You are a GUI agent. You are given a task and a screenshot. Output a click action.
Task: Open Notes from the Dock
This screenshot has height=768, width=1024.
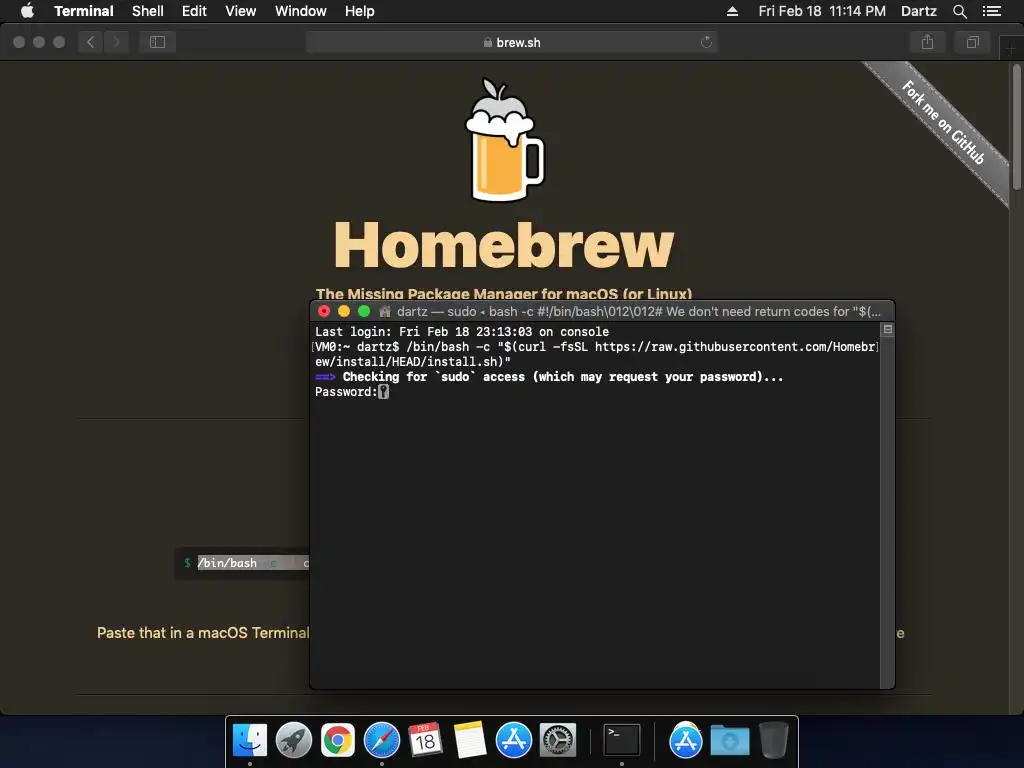coord(470,741)
